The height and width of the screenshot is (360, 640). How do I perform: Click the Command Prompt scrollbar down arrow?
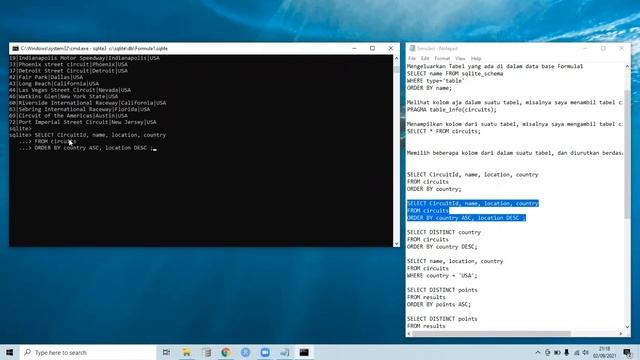coord(396,244)
